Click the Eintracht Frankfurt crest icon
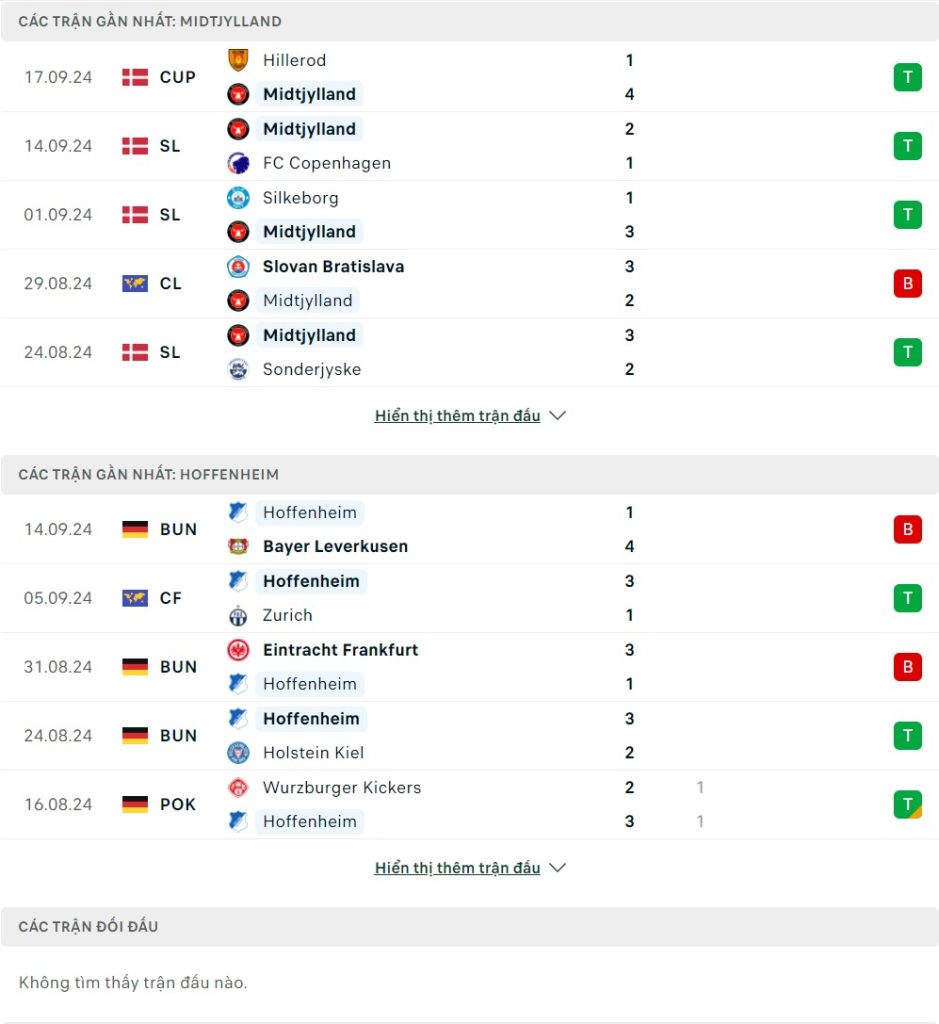 click(238, 650)
